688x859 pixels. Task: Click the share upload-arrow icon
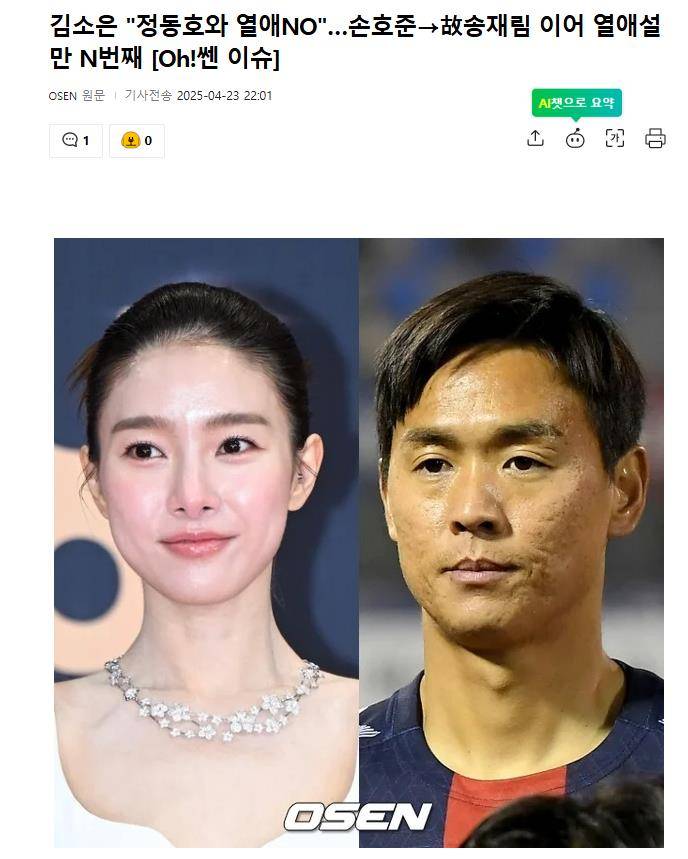(535, 139)
